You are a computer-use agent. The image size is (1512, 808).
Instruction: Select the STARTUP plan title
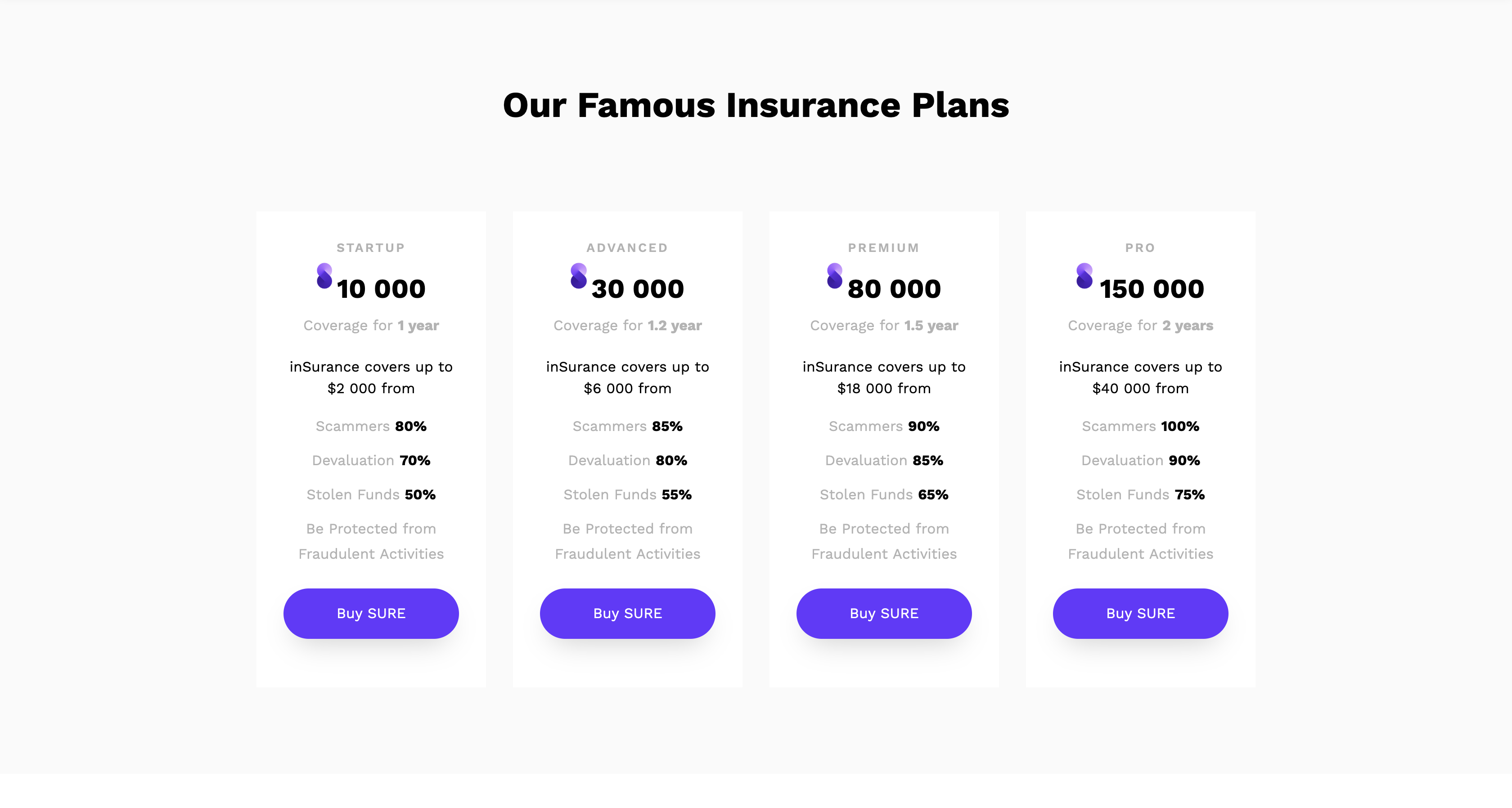(x=371, y=247)
